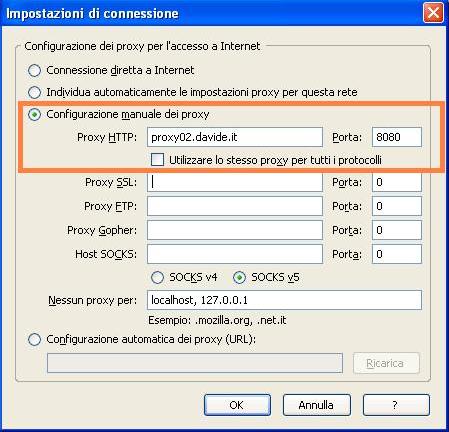Enable Utilizzare lo stesso proxy per tutti checkbox
The height and width of the screenshot is (432, 449).
157,160
